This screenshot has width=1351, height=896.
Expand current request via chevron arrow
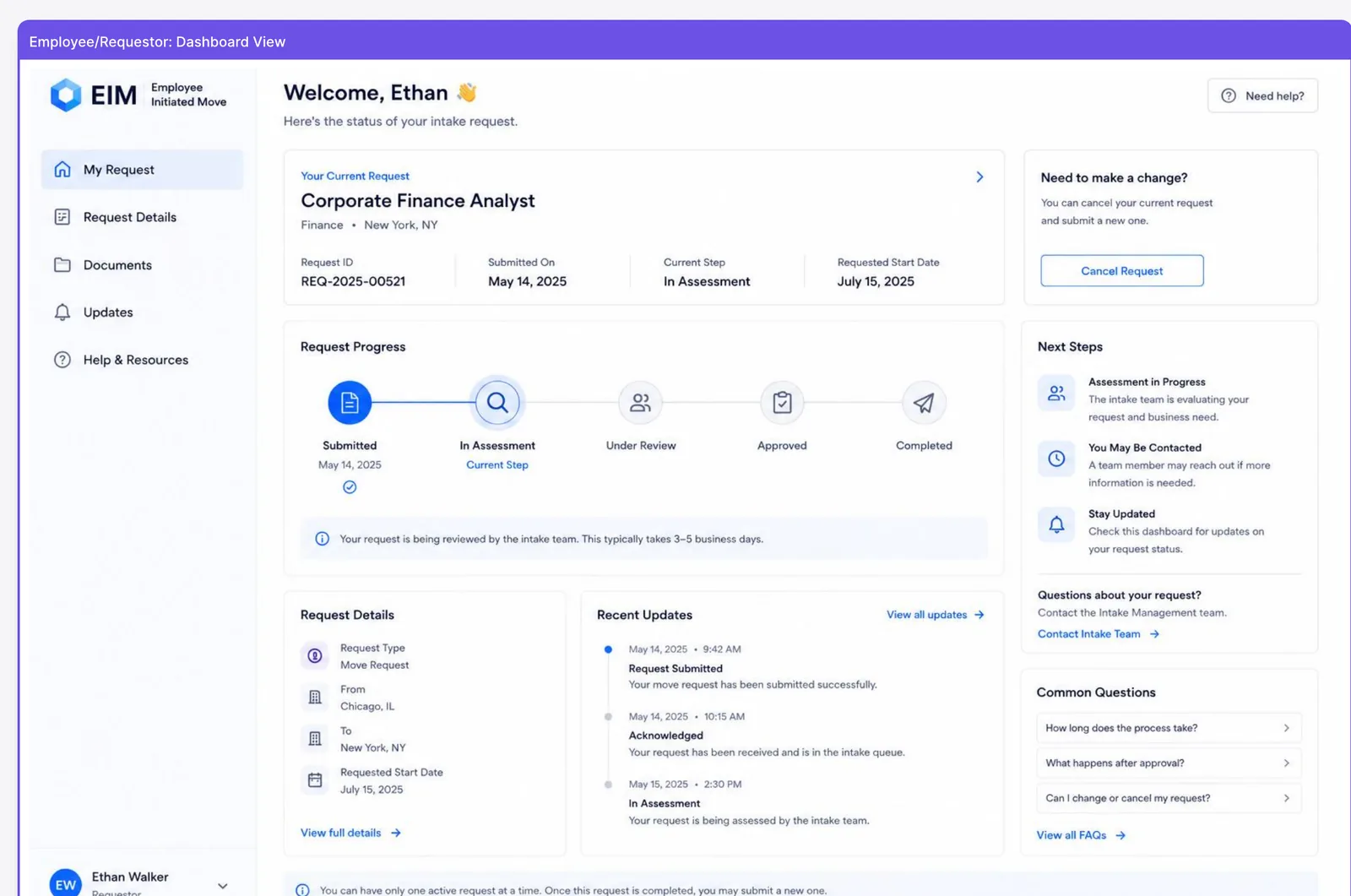979,177
